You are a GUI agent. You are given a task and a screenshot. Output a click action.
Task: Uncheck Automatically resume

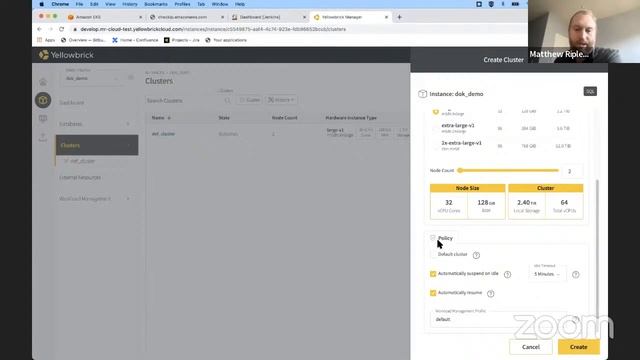(433, 293)
